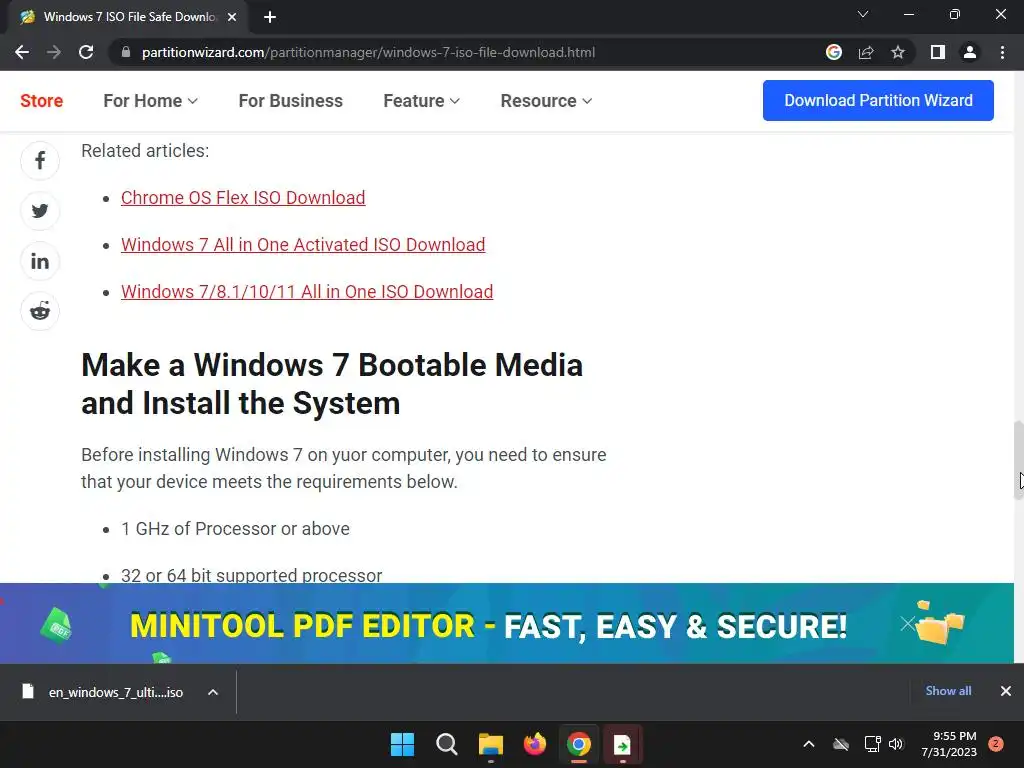Screen dimensions: 1024x768
Task: Close the downloads bar
Action: (1006, 691)
